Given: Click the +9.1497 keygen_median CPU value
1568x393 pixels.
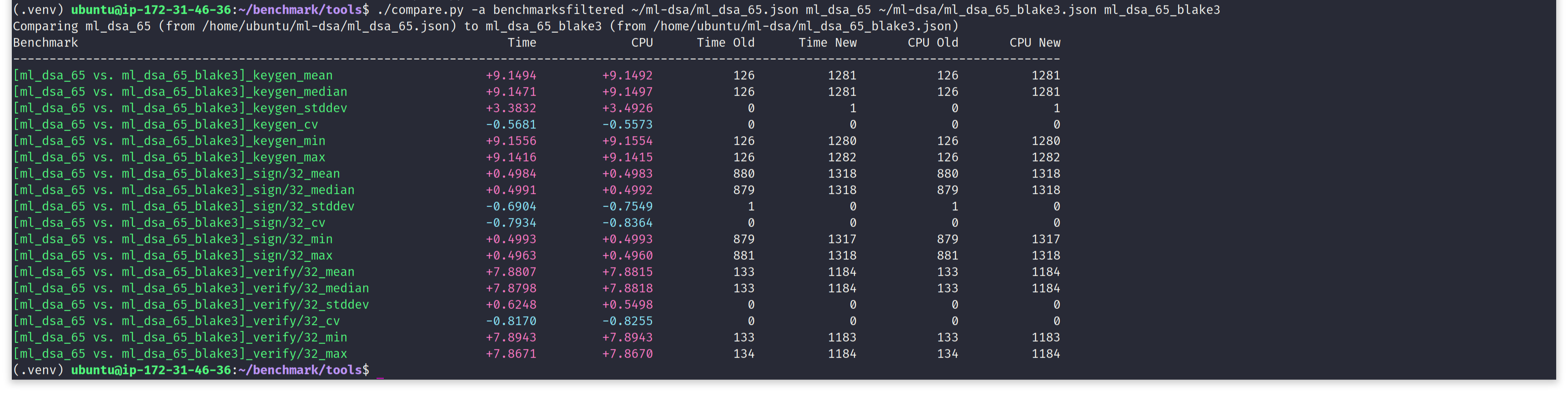Looking at the screenshot, I should click(627, 92).
